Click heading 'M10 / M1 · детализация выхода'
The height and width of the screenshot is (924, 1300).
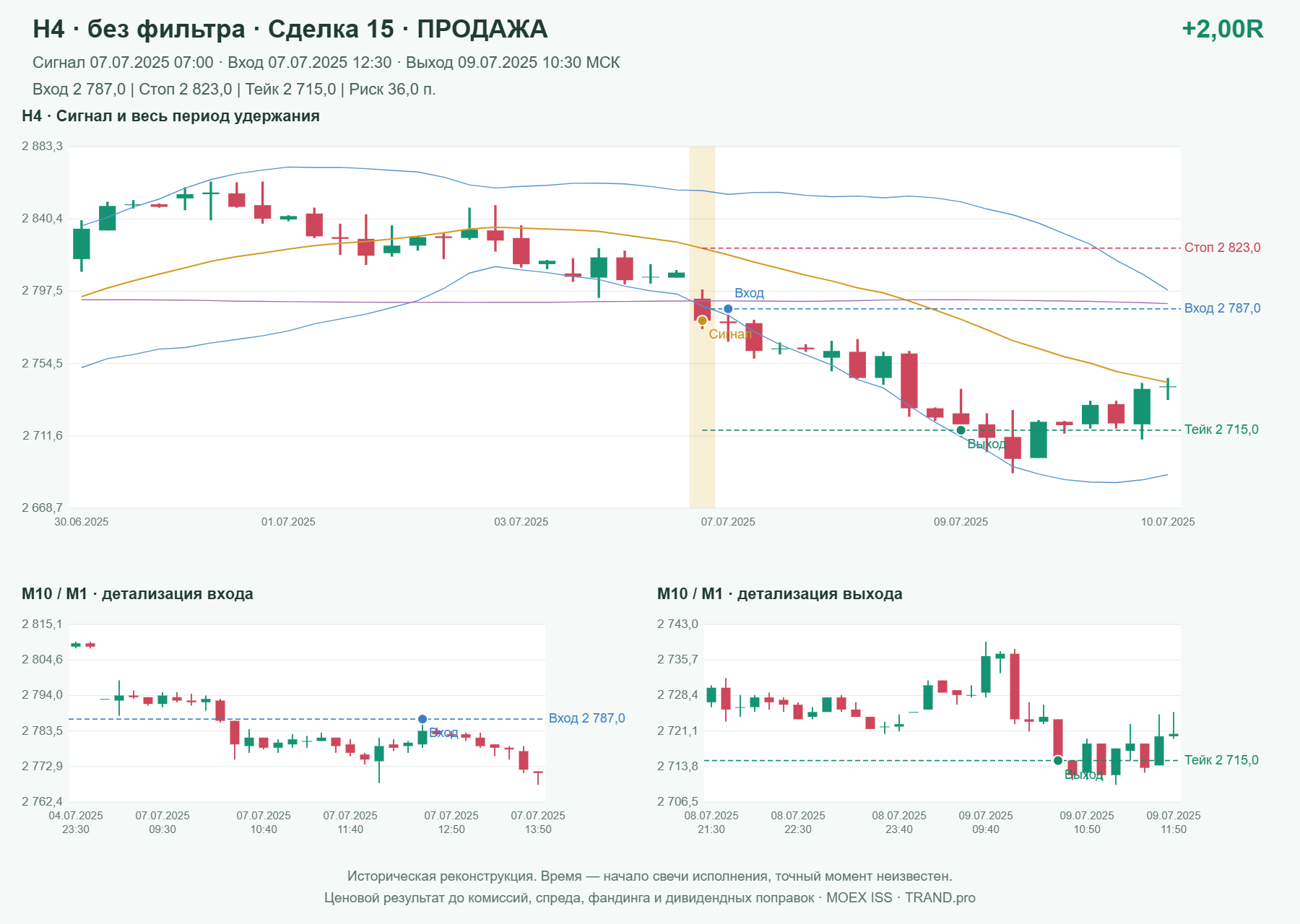click(779, 594)
